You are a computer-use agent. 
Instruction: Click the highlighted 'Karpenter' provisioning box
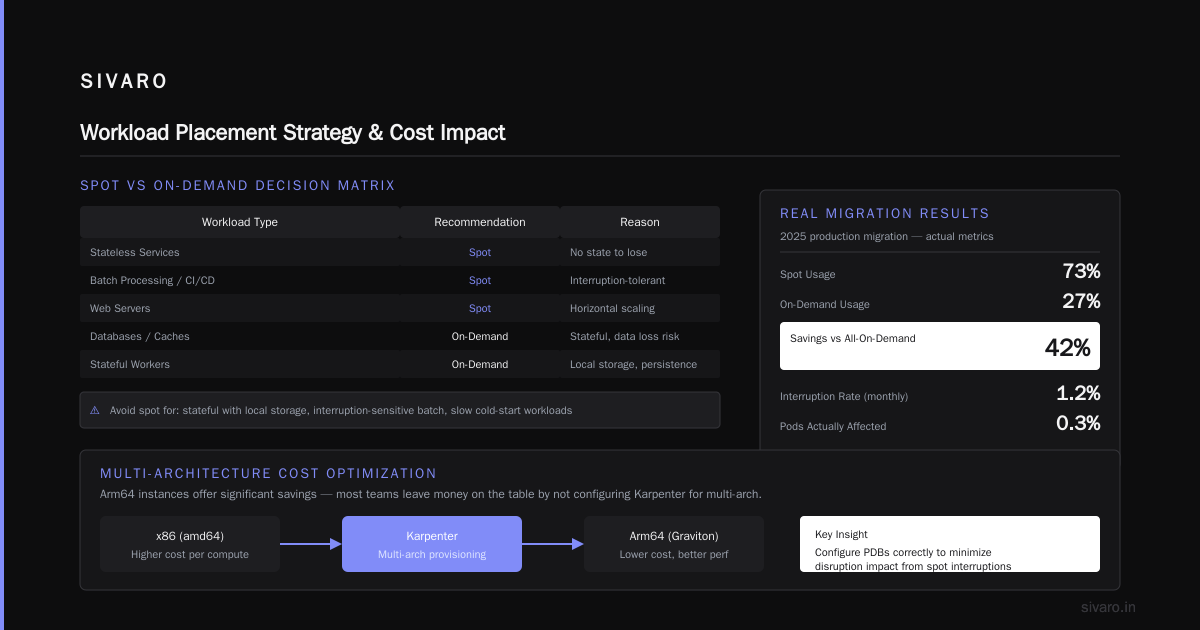[x=432, y=544]
